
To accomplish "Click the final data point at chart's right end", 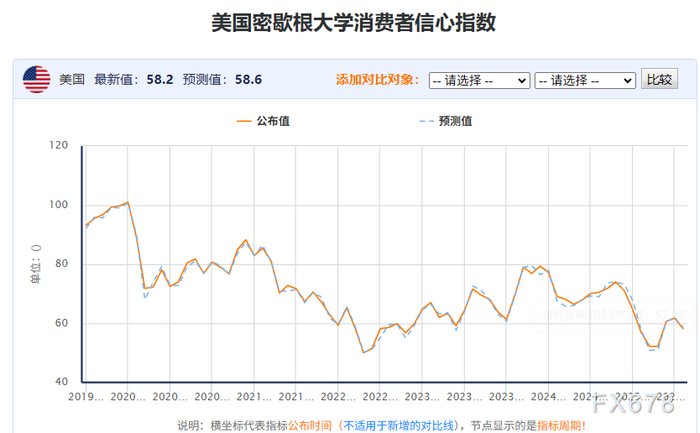I will [683, 329].
